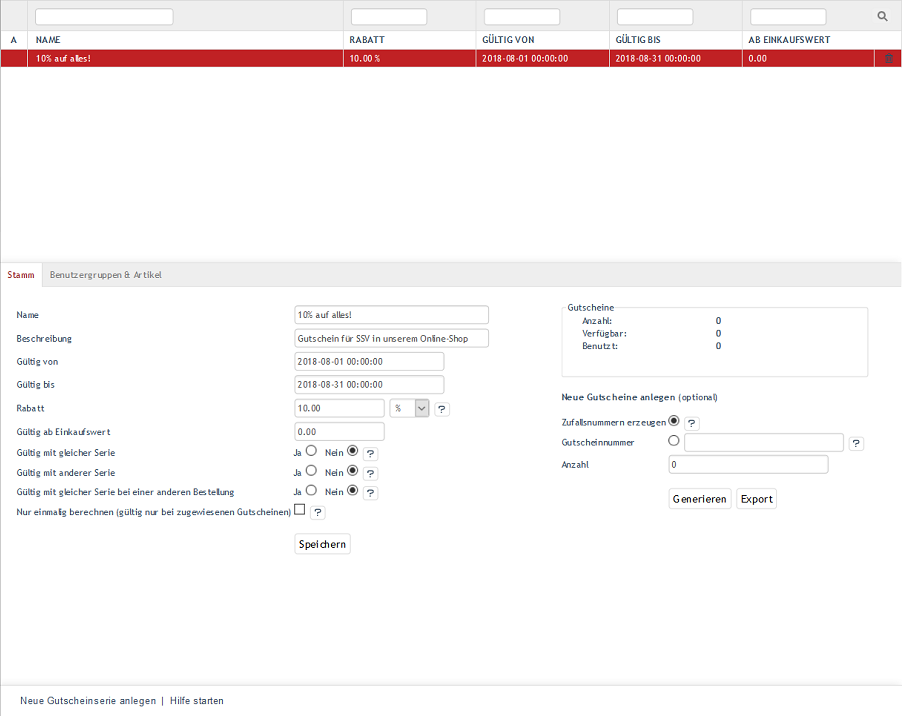Delete the '10% auf alles!' voucher series

[x=888, y=59]
